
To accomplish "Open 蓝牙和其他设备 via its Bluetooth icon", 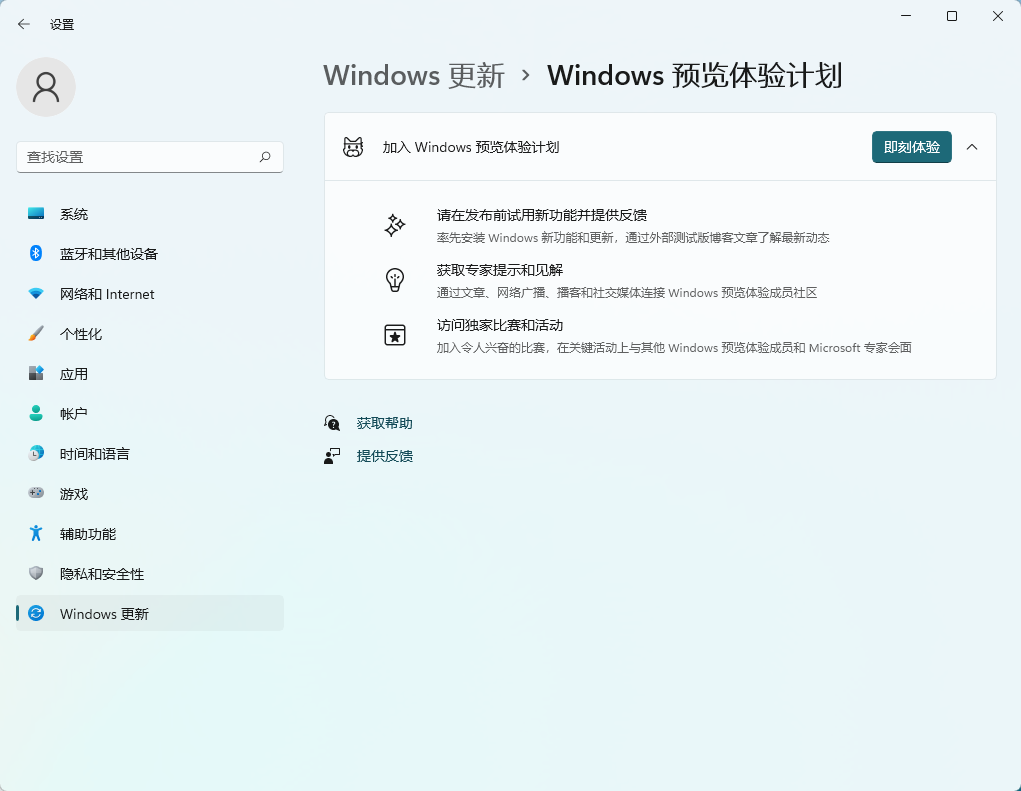I will (34, 253).
